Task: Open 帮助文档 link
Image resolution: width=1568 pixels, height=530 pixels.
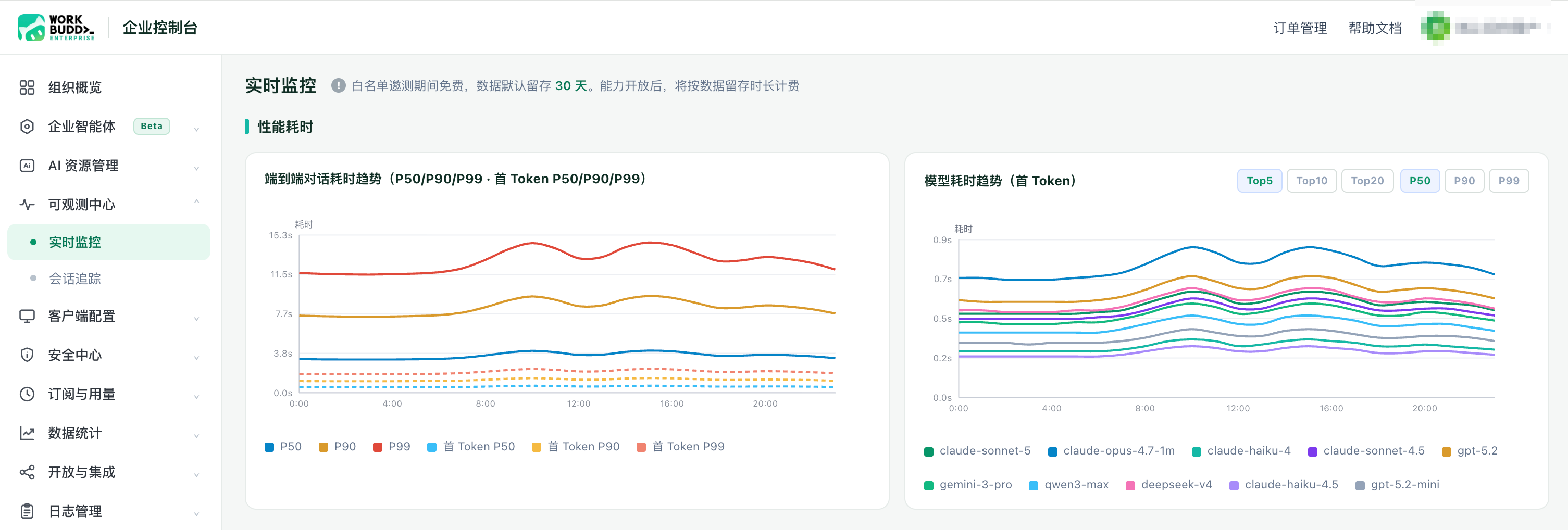Action: 1375,28
